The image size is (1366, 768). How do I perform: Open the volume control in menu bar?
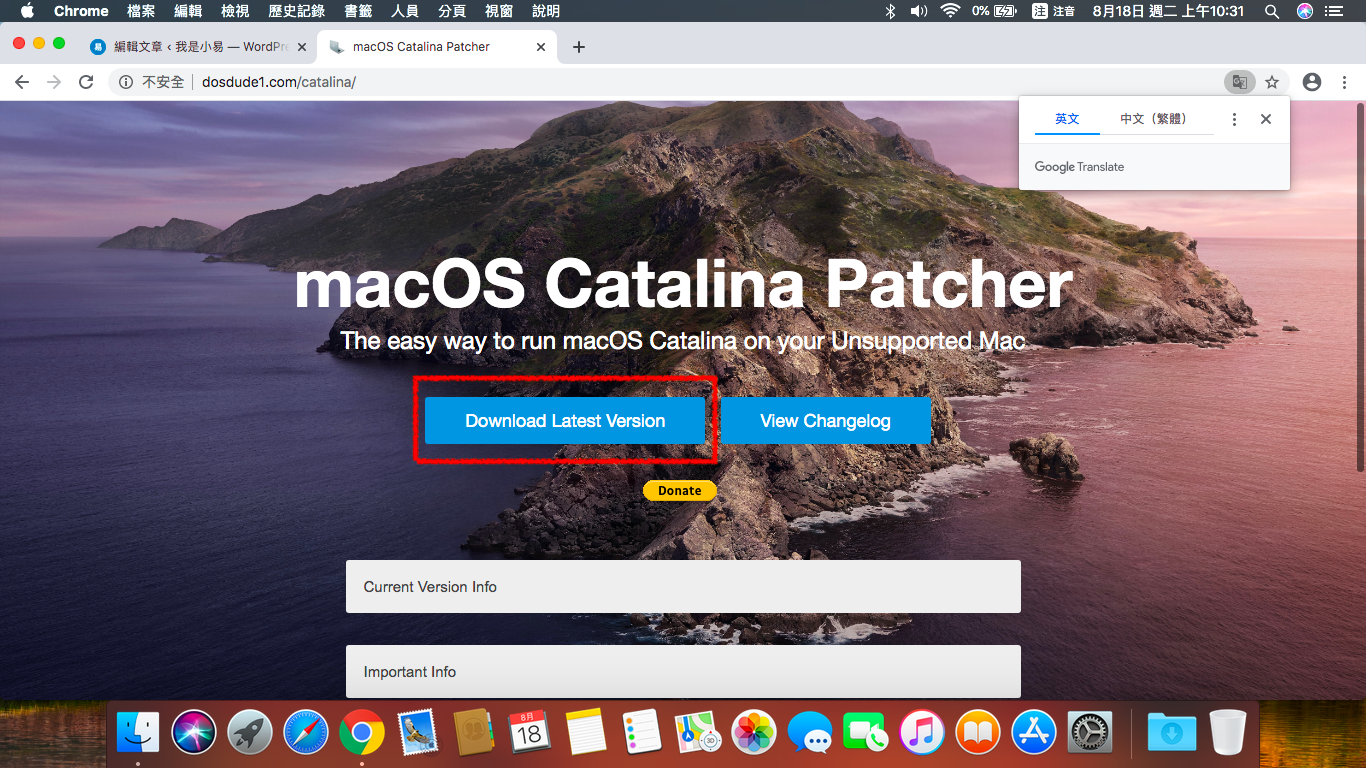click(x=919, y=11)
